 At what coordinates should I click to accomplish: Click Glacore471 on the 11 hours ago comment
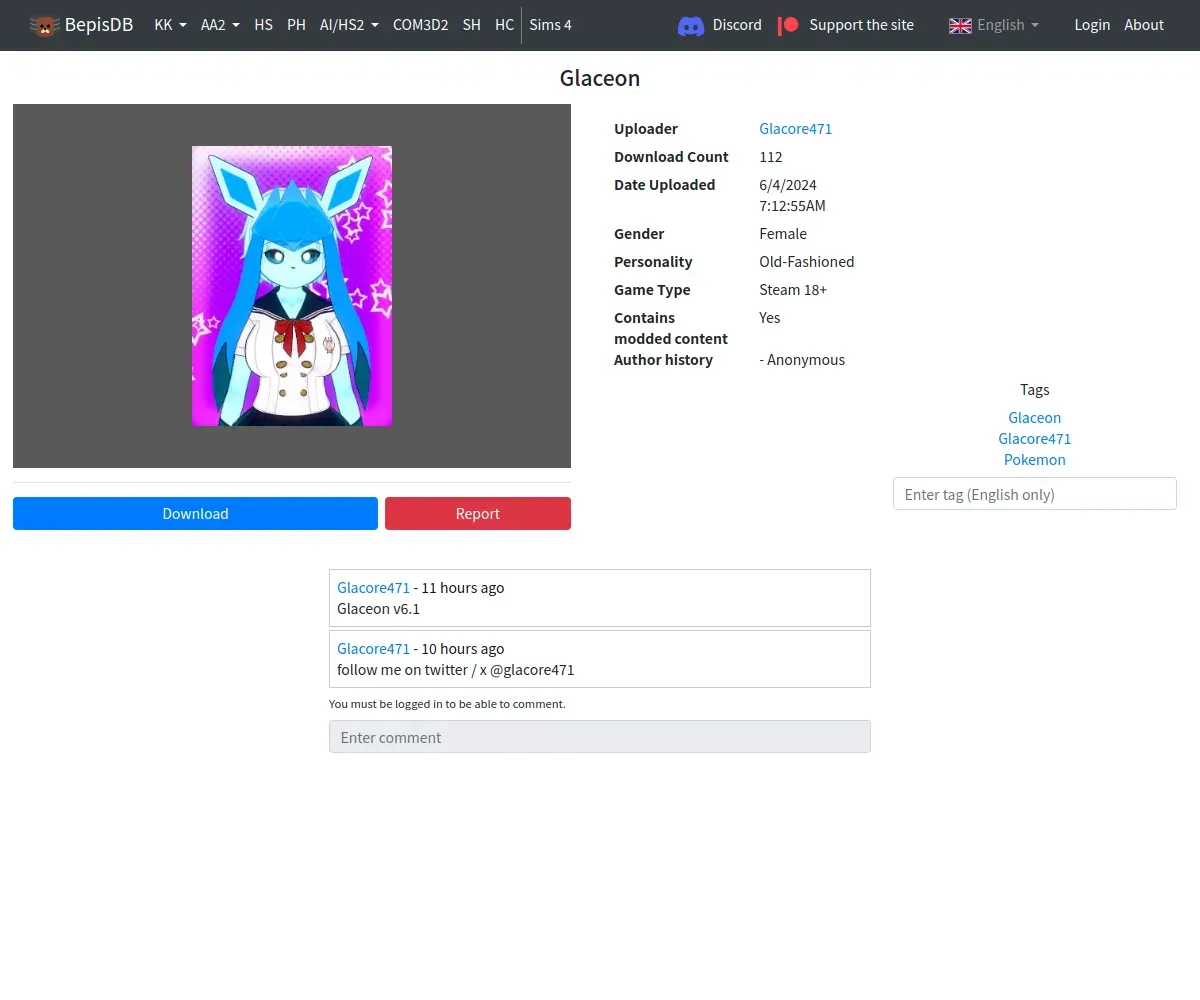[373, 588]
